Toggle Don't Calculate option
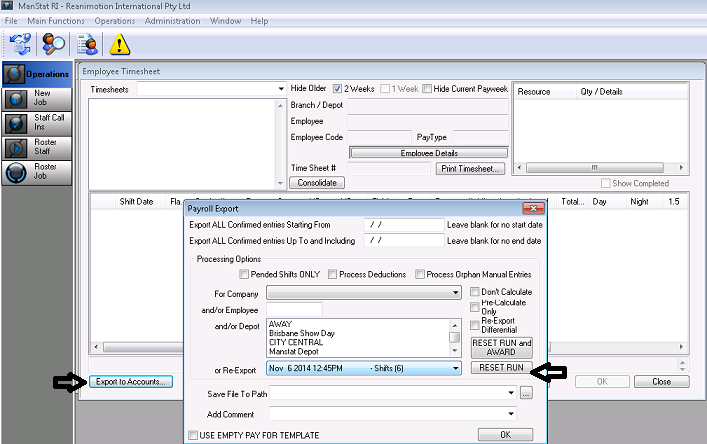The width and height of the screenshot is (707, 444). pos(475,292)
